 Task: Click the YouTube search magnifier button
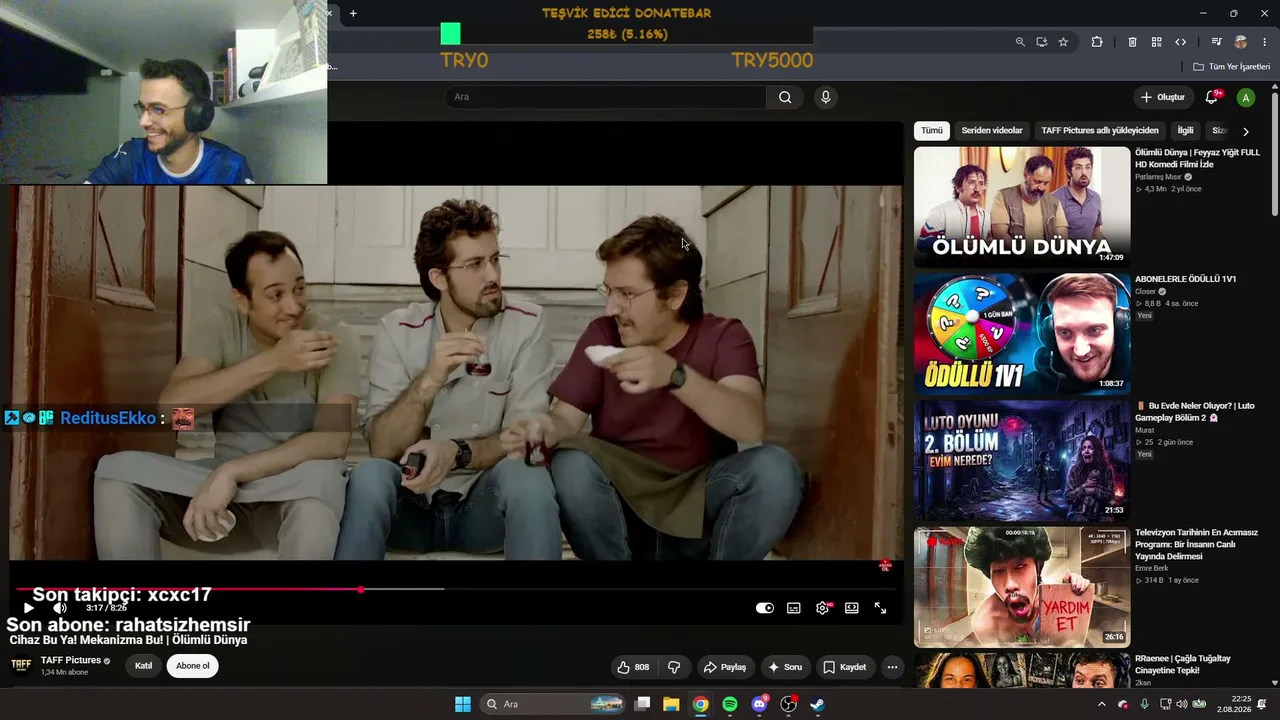(x=785, y=97)
